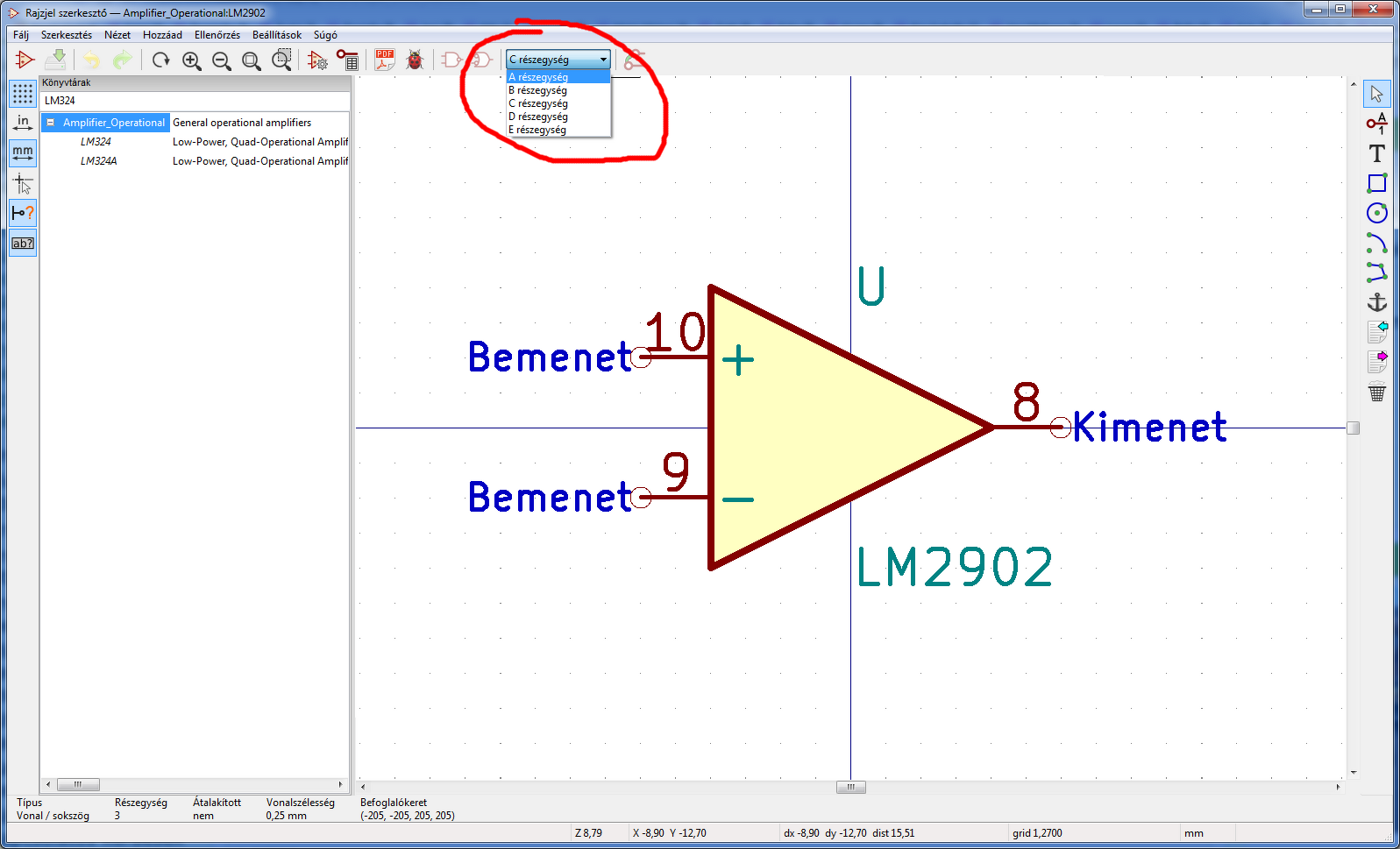1400x849 pixels.
Task: Undo the last edit
Action: [x=92, y=60]
